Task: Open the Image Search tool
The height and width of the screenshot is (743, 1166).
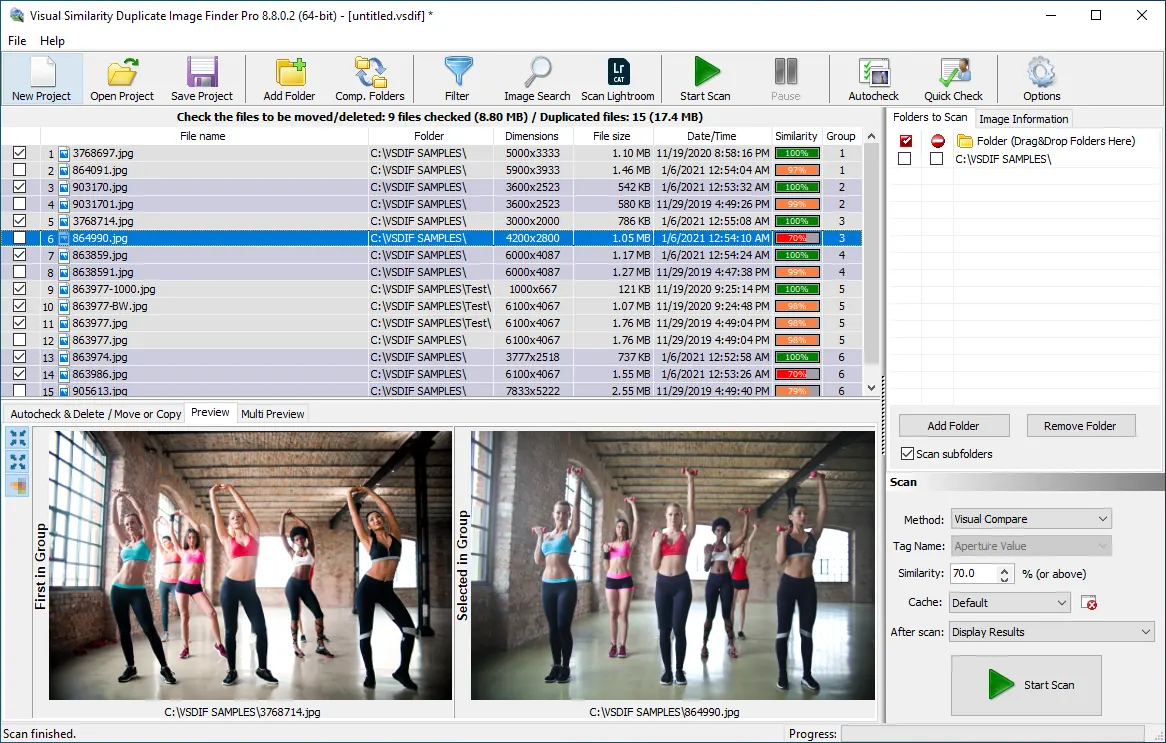Action: [x=536, y=78]
